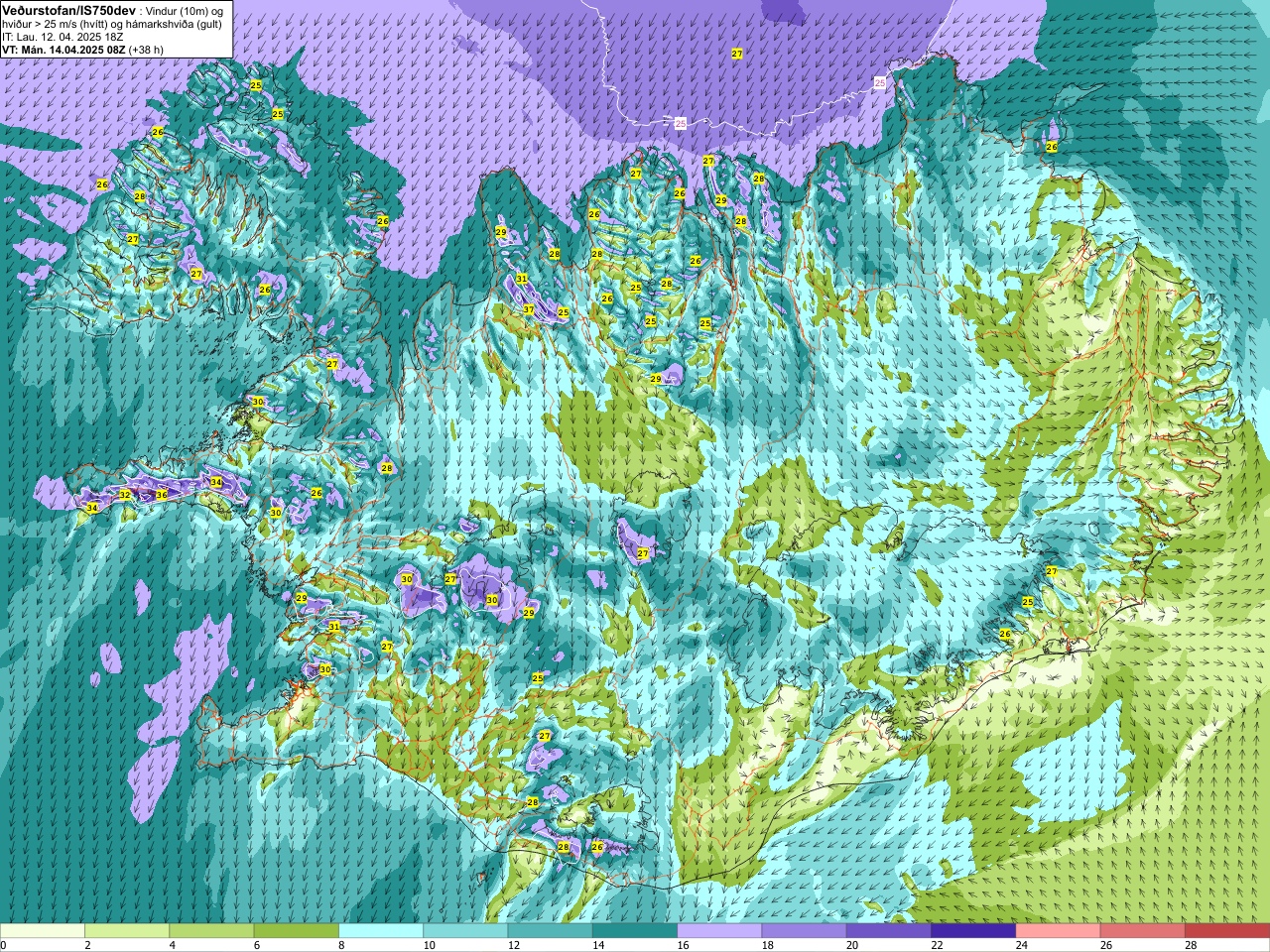Viewport: 1270px width, 952px height.
Task: Pick the 24–26 m/s light pink legend swatch
Action: (1058, 931)
